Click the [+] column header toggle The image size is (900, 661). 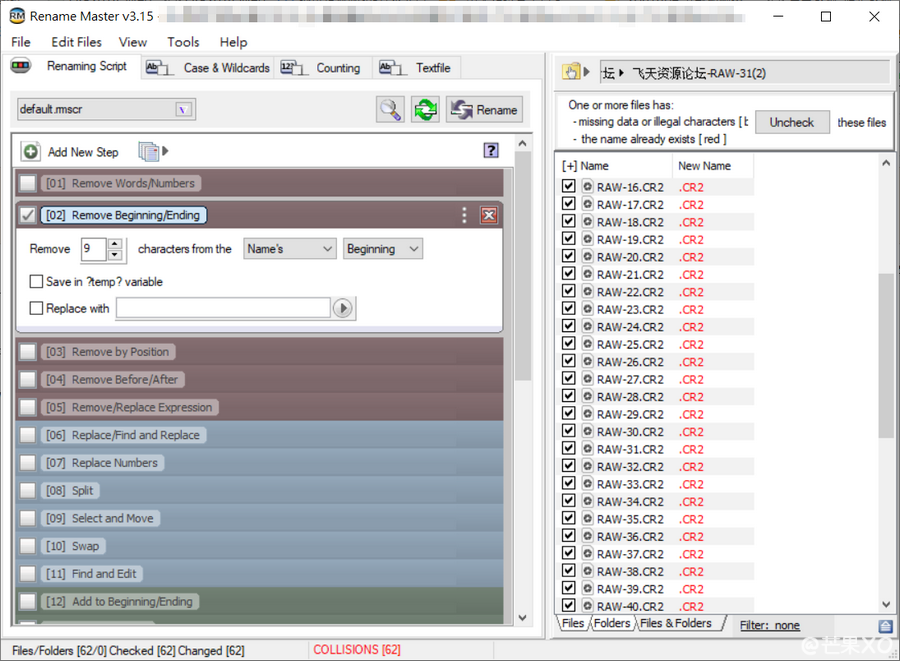click(569, 166)
